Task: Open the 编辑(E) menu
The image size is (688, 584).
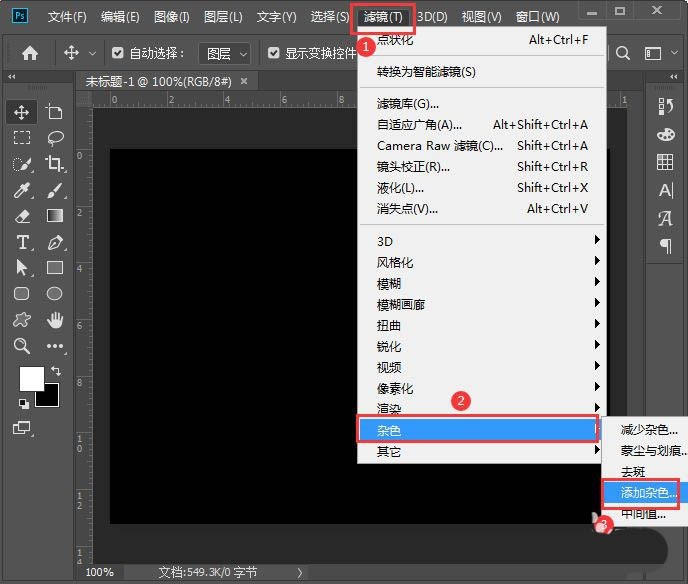Action: pyautogui.click(x=120, y=17)
